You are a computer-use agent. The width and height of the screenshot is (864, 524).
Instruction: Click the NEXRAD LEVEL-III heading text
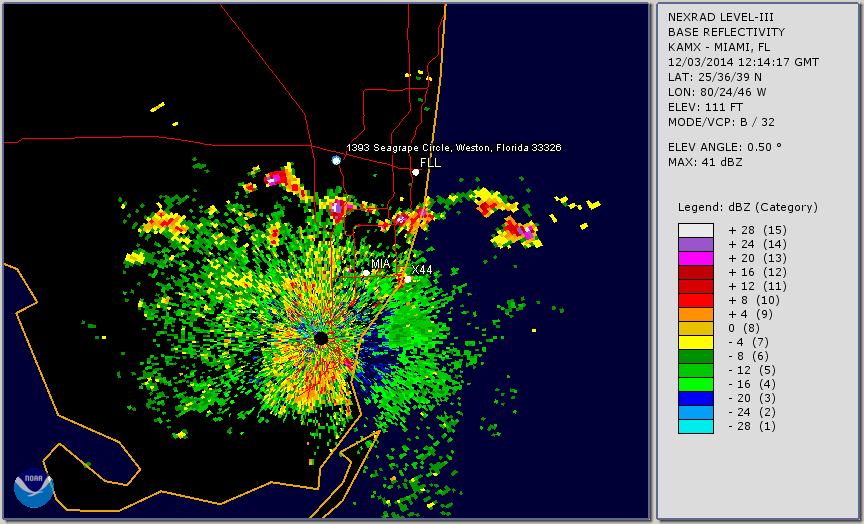(x=723, y=17)
